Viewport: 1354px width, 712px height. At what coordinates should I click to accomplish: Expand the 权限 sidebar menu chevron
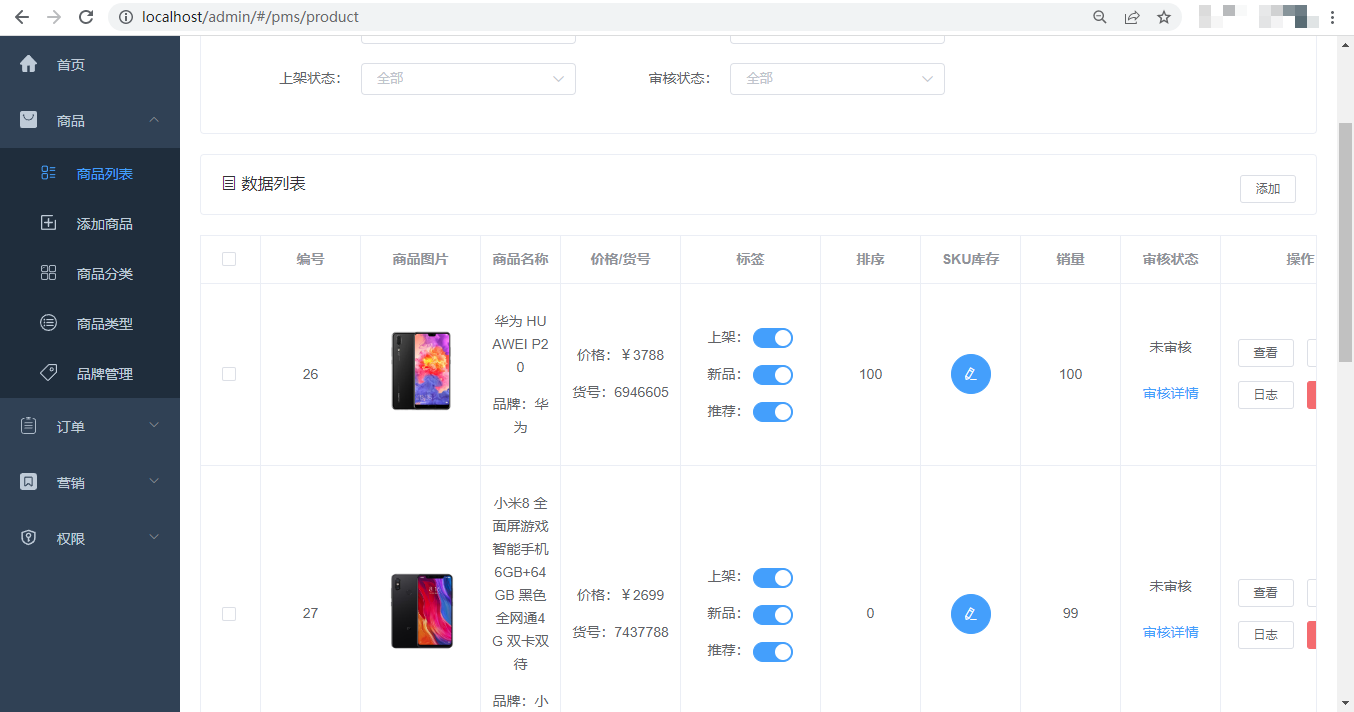(154, 538)
